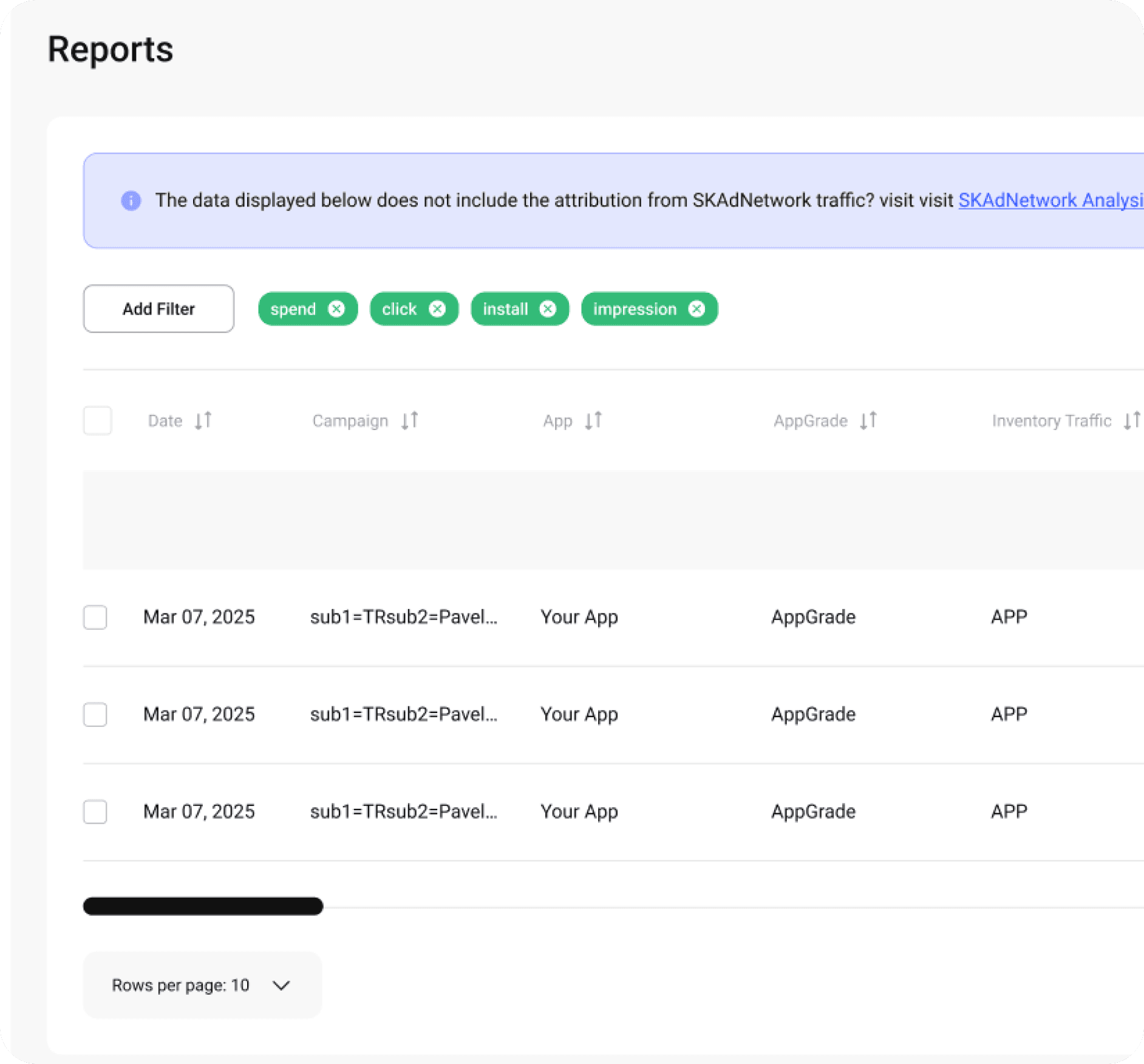Select first row campaign sub1=TRsub2=Pavel...
This screenshot has height=1064, width=1144.
(x=404, y=617)
